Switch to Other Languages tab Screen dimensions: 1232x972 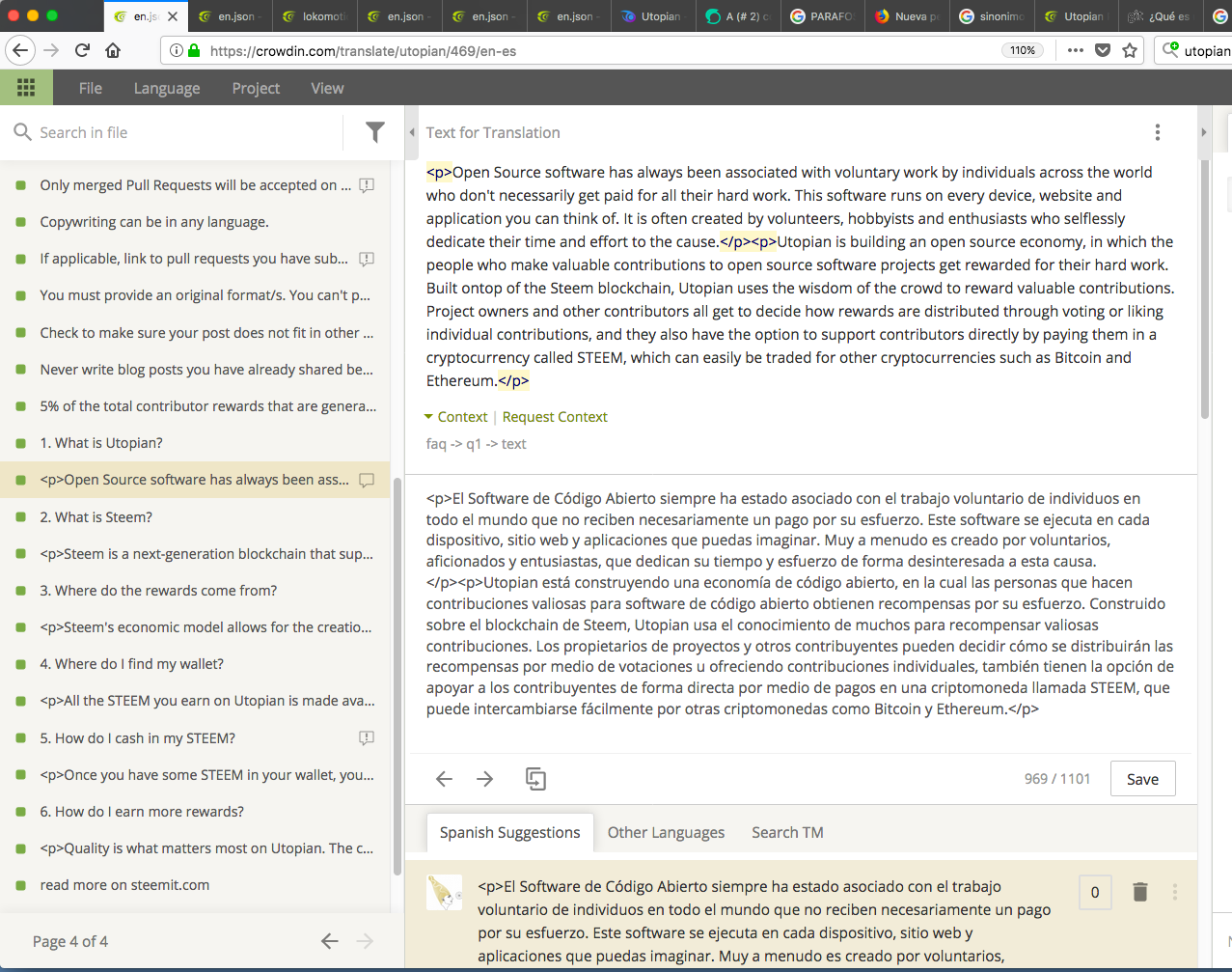[x=666, y=832]
